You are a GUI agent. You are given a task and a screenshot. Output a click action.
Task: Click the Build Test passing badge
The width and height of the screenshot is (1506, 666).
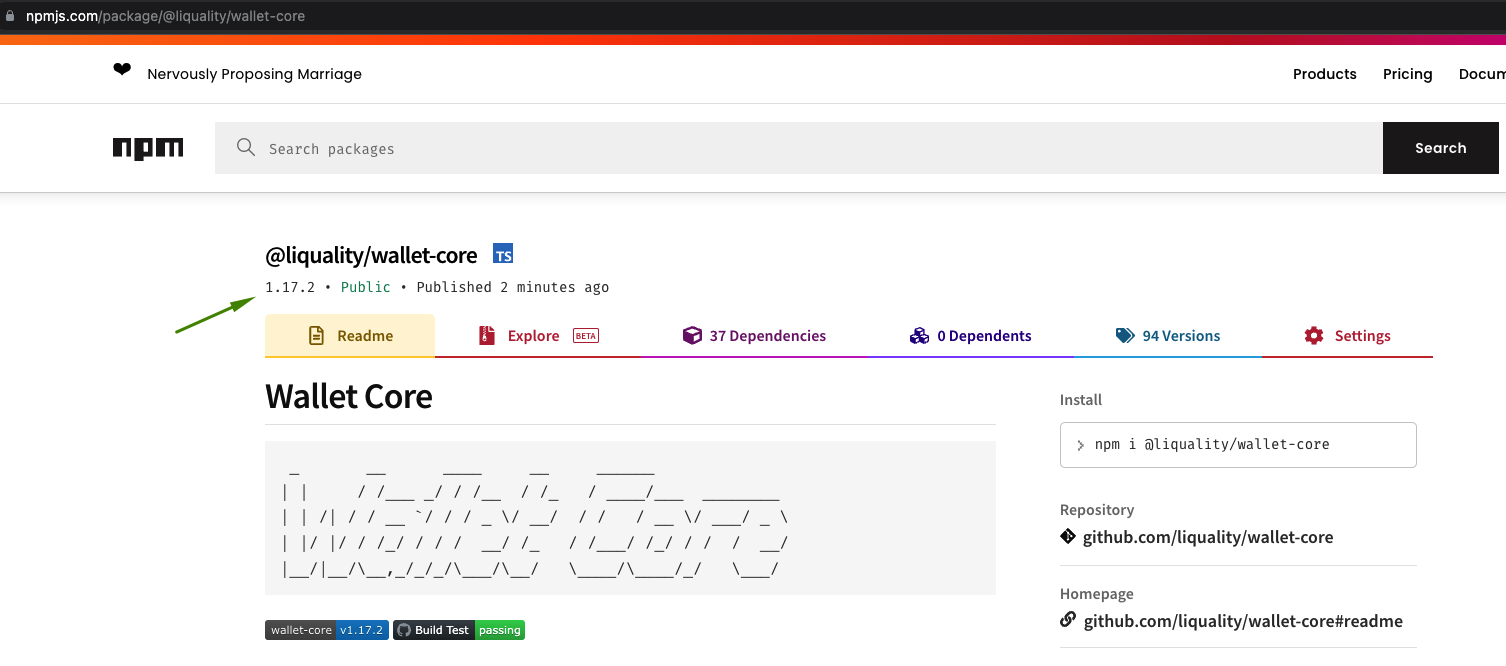(459, 630)
